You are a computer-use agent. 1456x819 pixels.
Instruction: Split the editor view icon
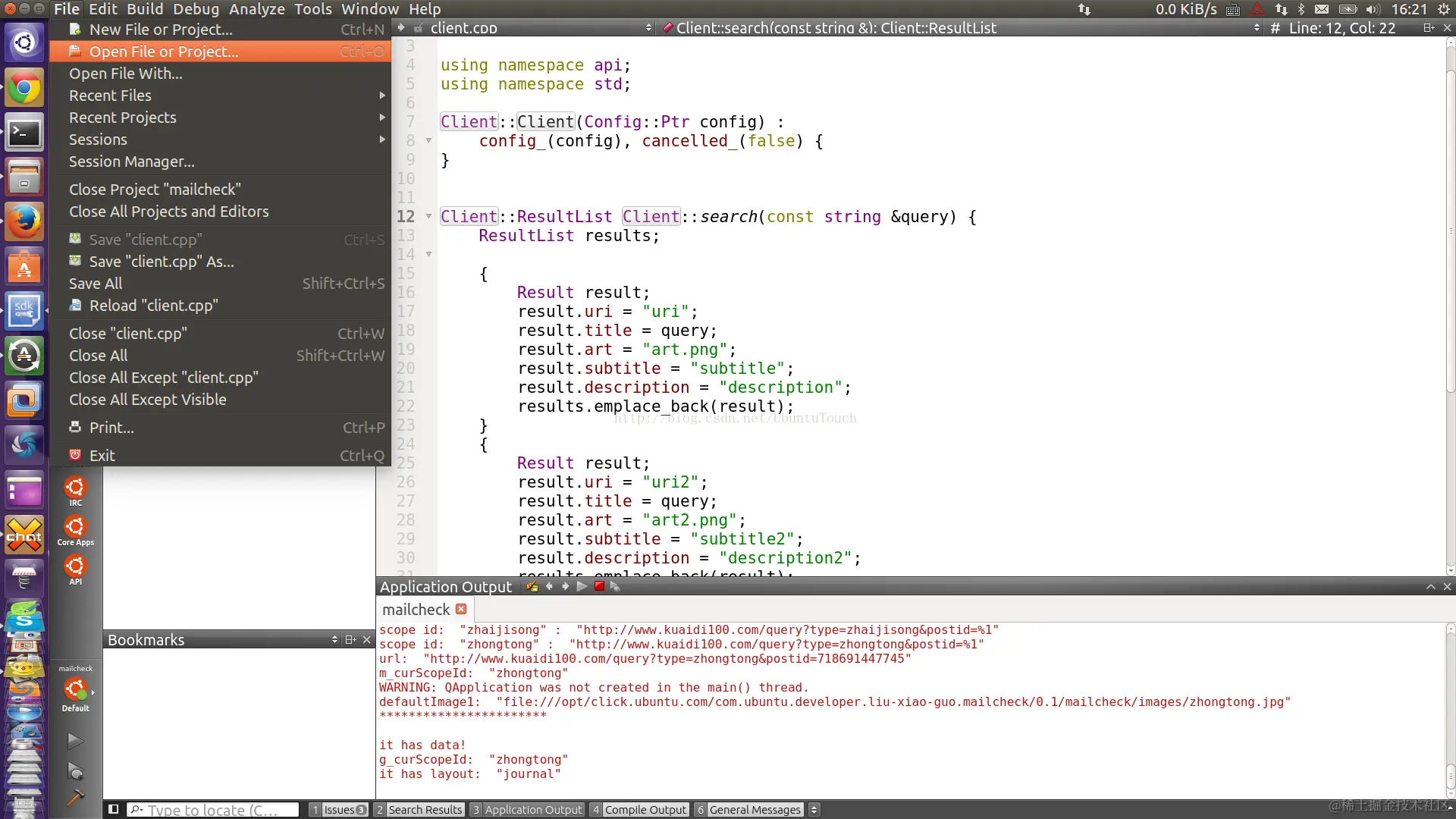(x=1428, y=28)
